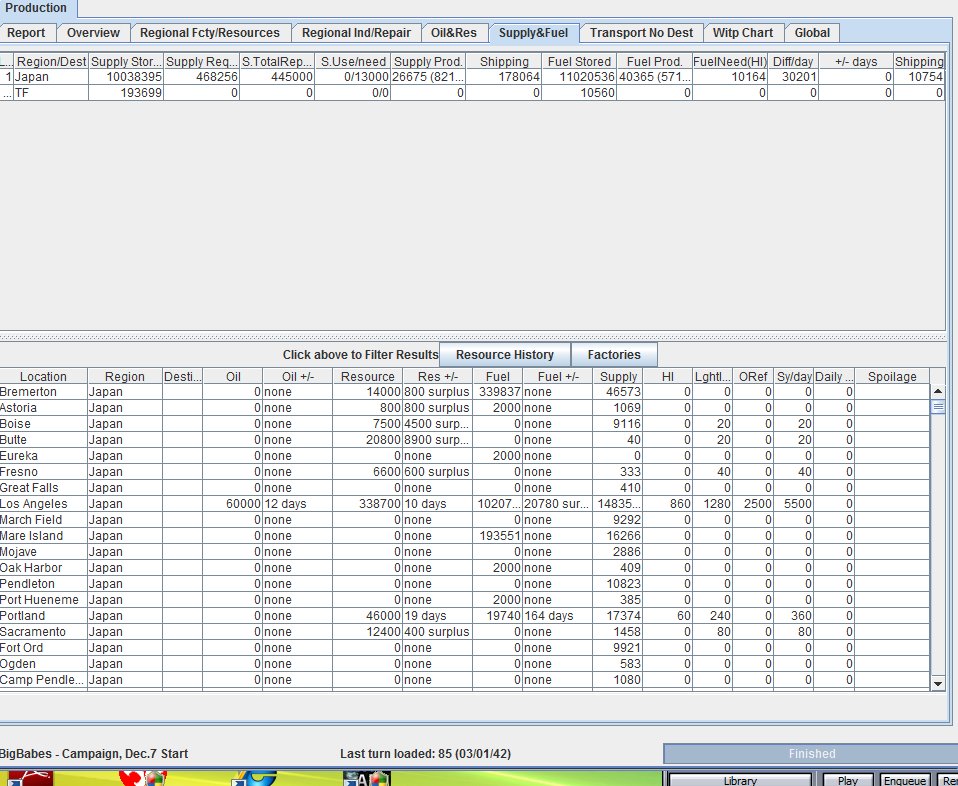The width and height of the screenshot is (958, 786).
Task: Select the March Field location row
Action: (464, 520)
